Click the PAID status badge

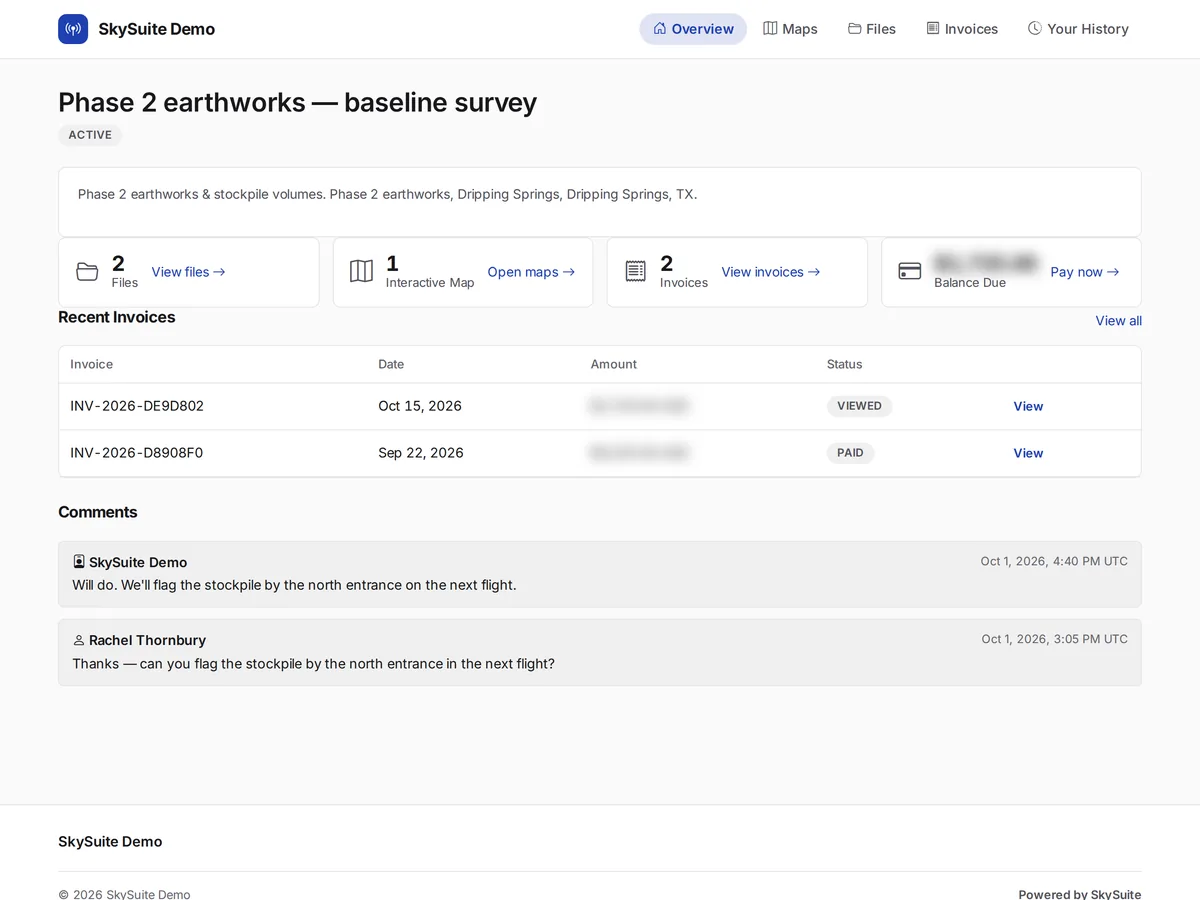(x=850, y=453)
